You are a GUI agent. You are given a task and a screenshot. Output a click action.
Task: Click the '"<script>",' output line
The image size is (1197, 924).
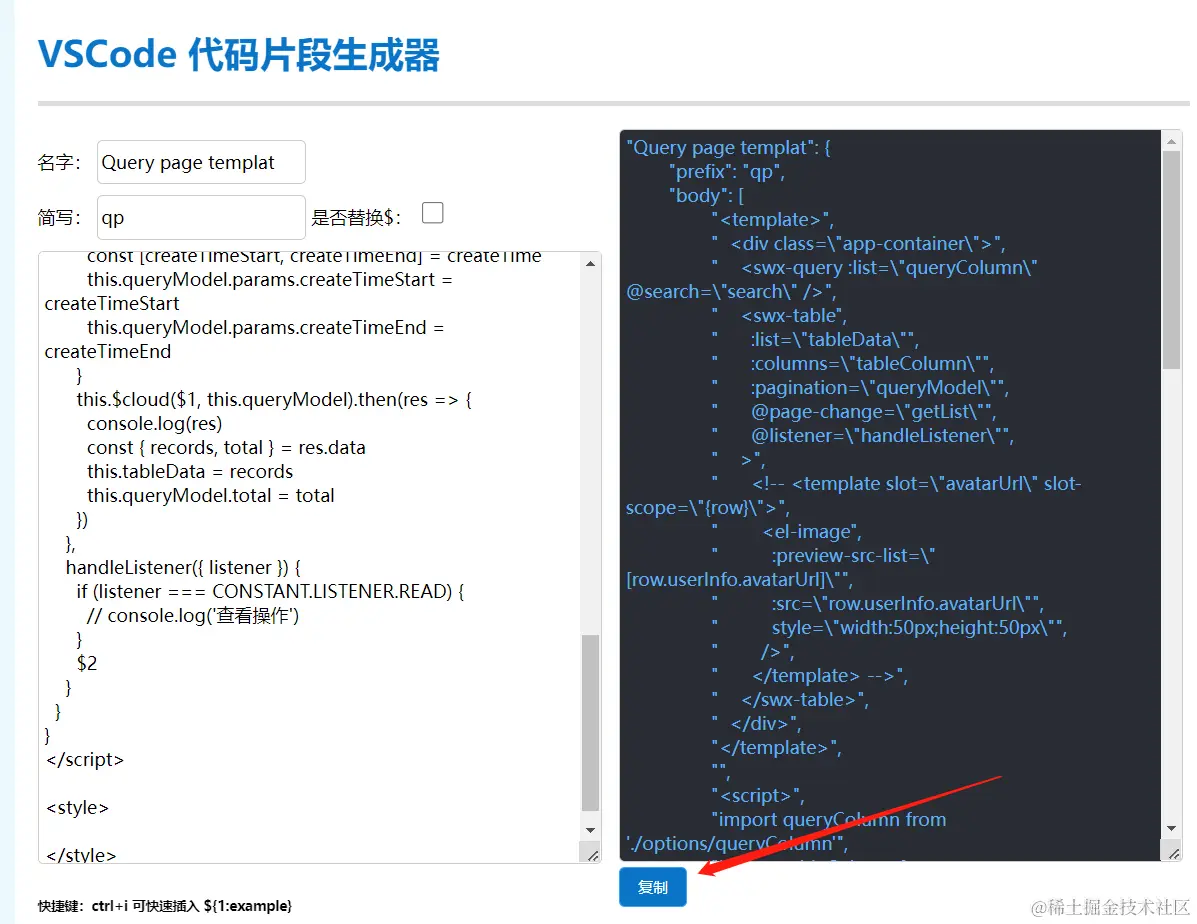(x=758, y=795)
